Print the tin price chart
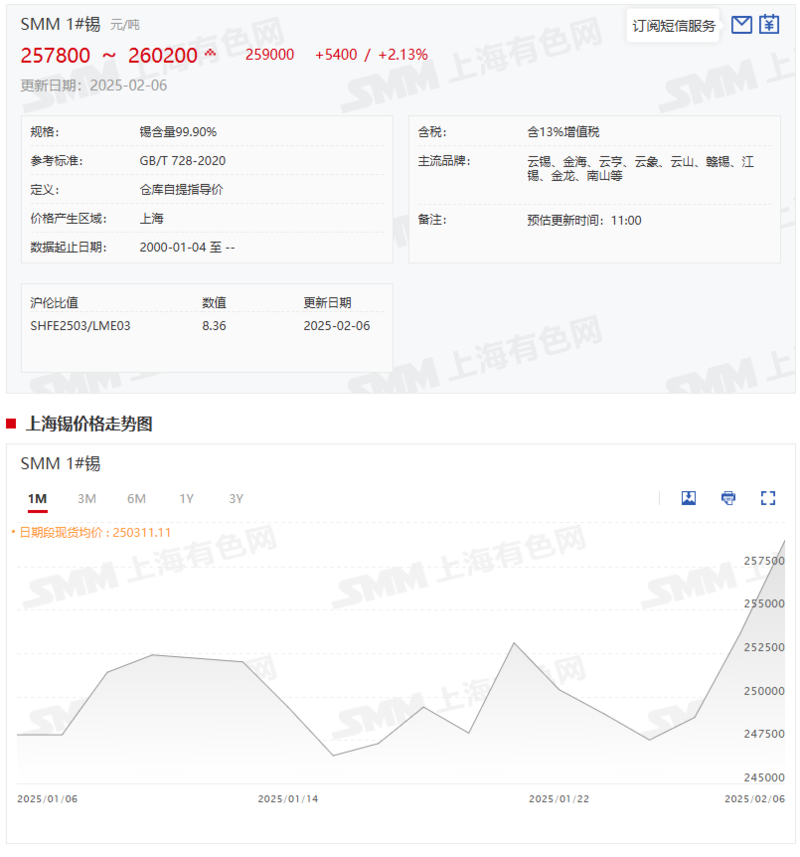The image size is (800, 857). pos(728,498)
